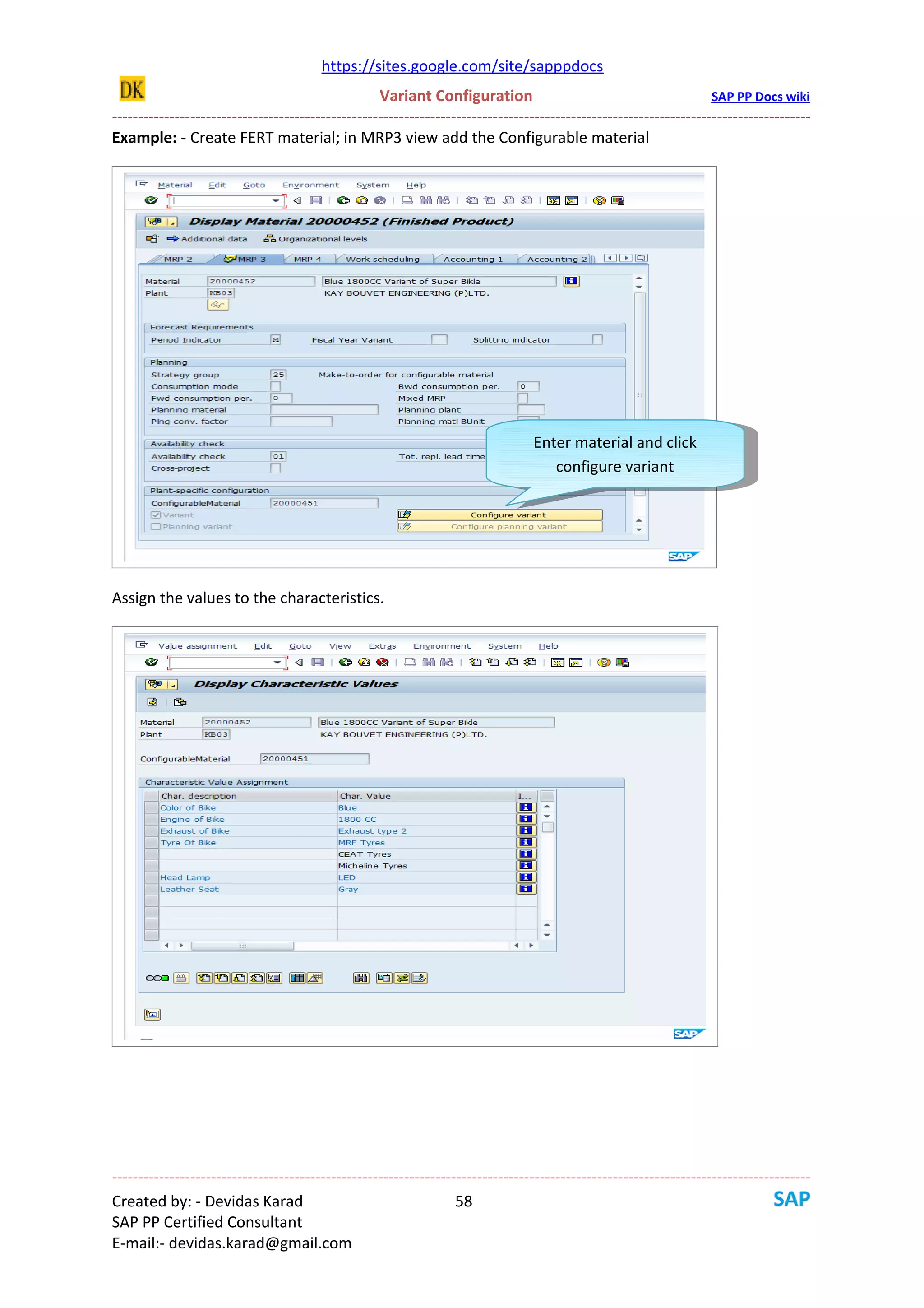Click Customize local layout icon in Display Material toolbar
The width and height of the screenshot is (924, 1308).
pos(617,200)
